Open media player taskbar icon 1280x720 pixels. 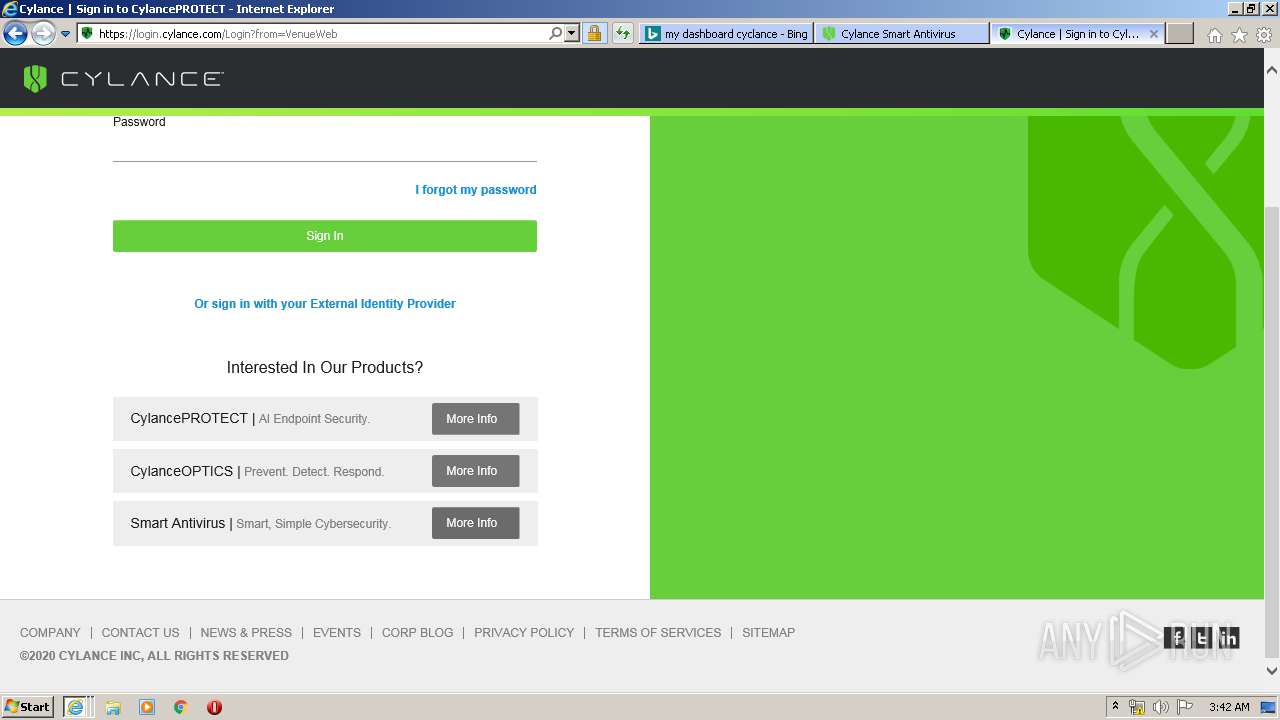tap(147, 707)
